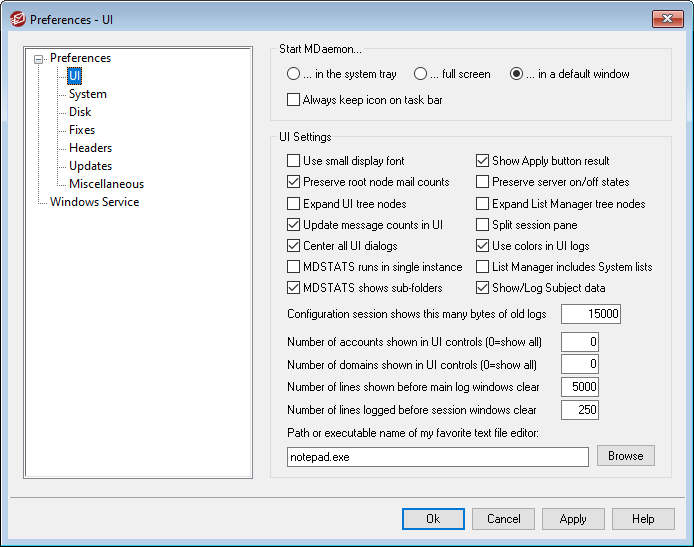Select Headers in the preferences tree

90,148
